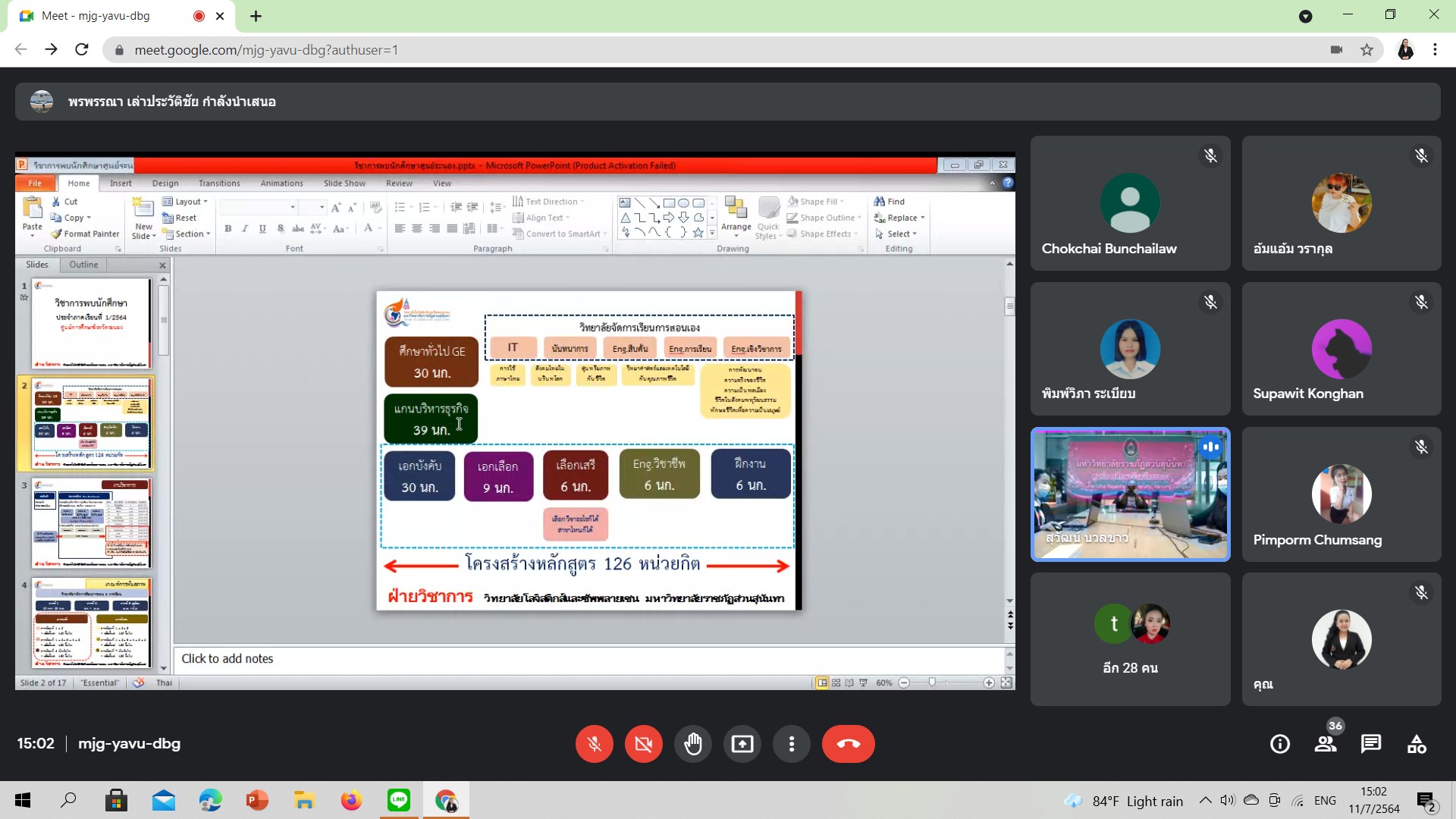The image size is (1456, 819).
Task: Open the three-dot more options menu
Action: 791,744
